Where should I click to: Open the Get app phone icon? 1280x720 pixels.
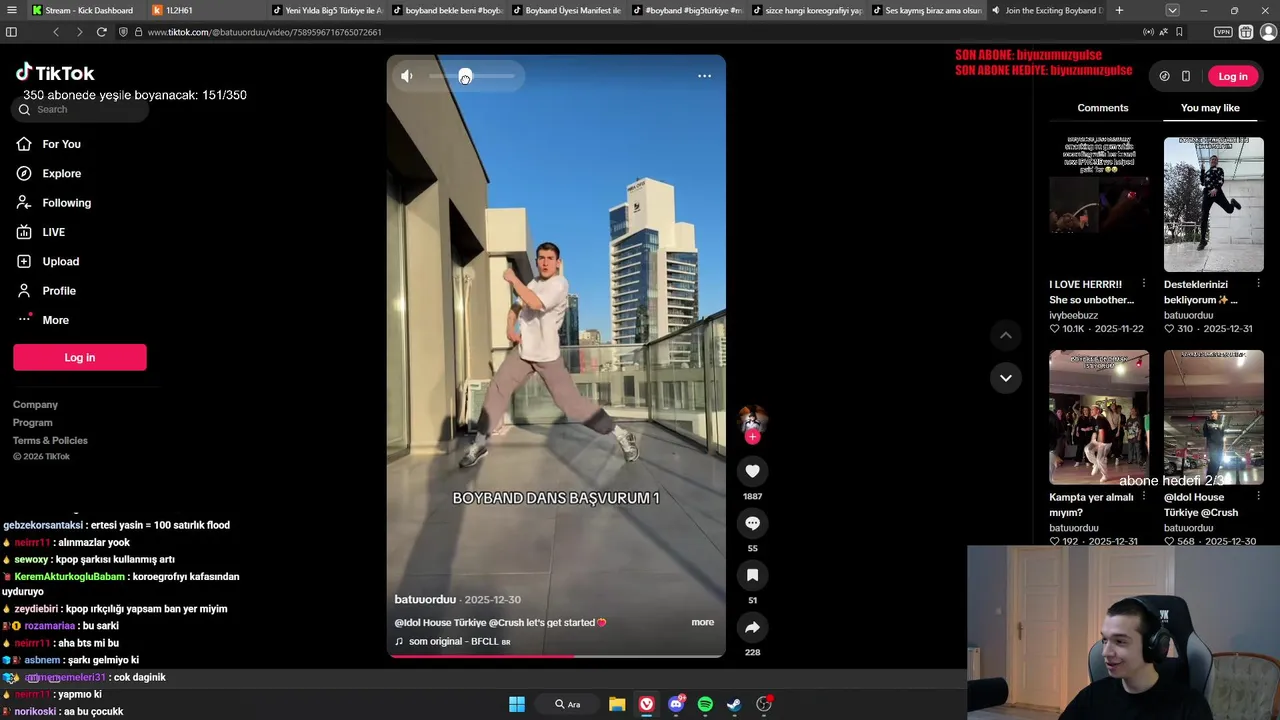1186,76
